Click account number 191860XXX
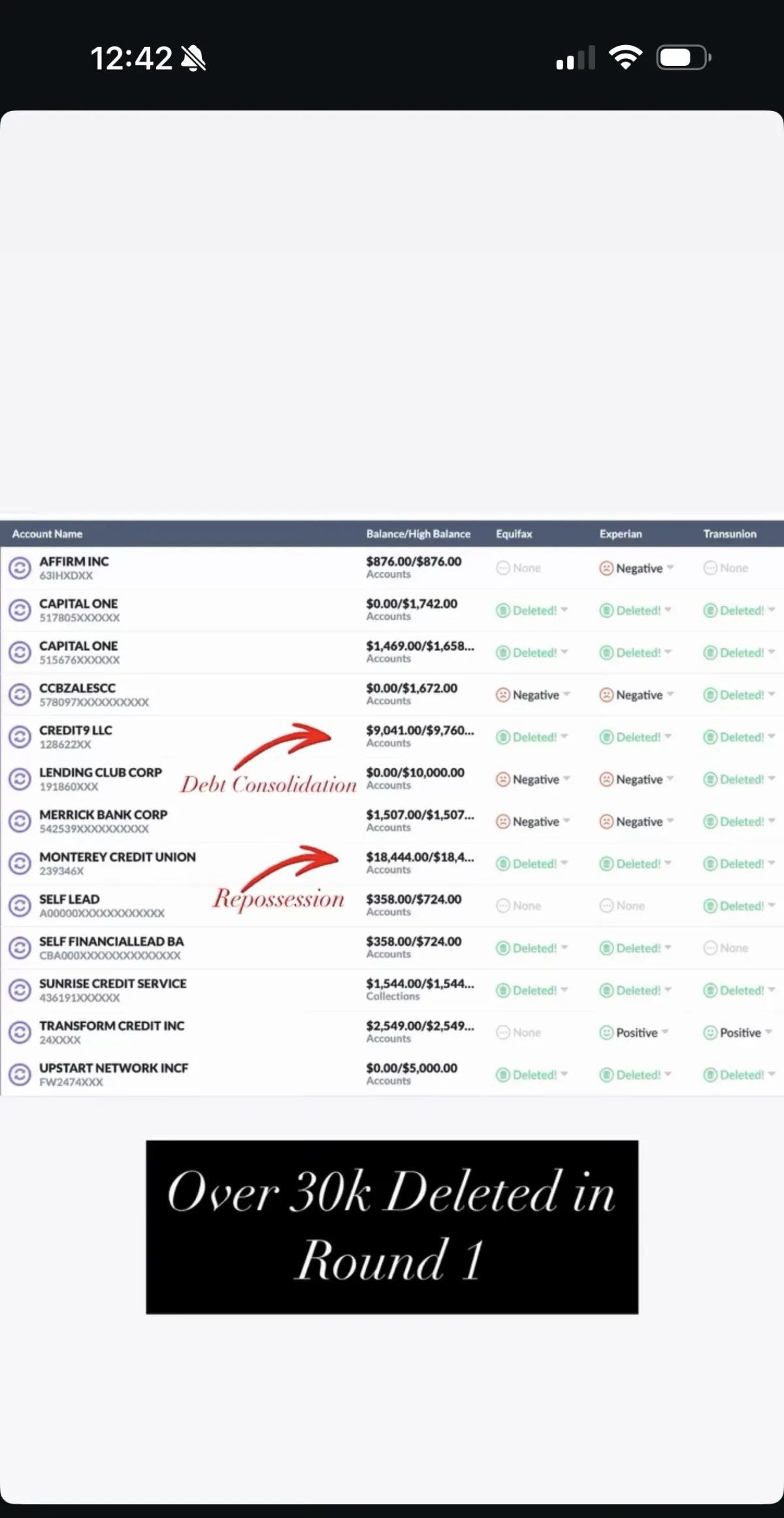This screenshot has width=784, height=1518. click(69, 787)
